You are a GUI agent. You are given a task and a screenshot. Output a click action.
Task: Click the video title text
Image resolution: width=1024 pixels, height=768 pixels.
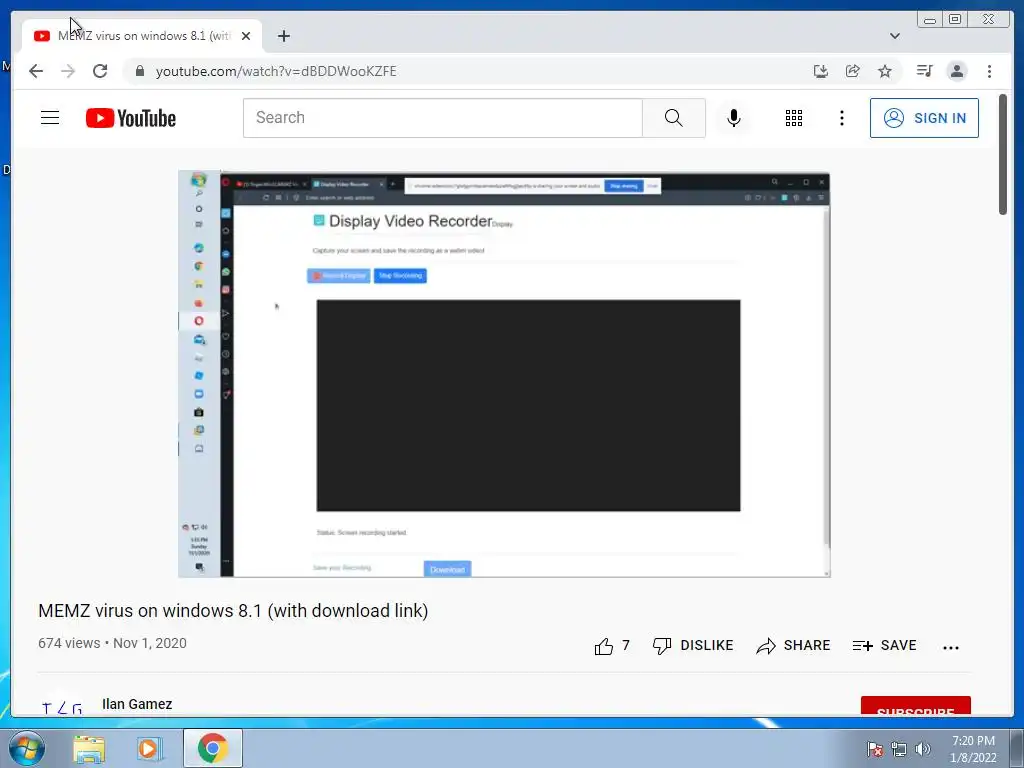(233, 611)
